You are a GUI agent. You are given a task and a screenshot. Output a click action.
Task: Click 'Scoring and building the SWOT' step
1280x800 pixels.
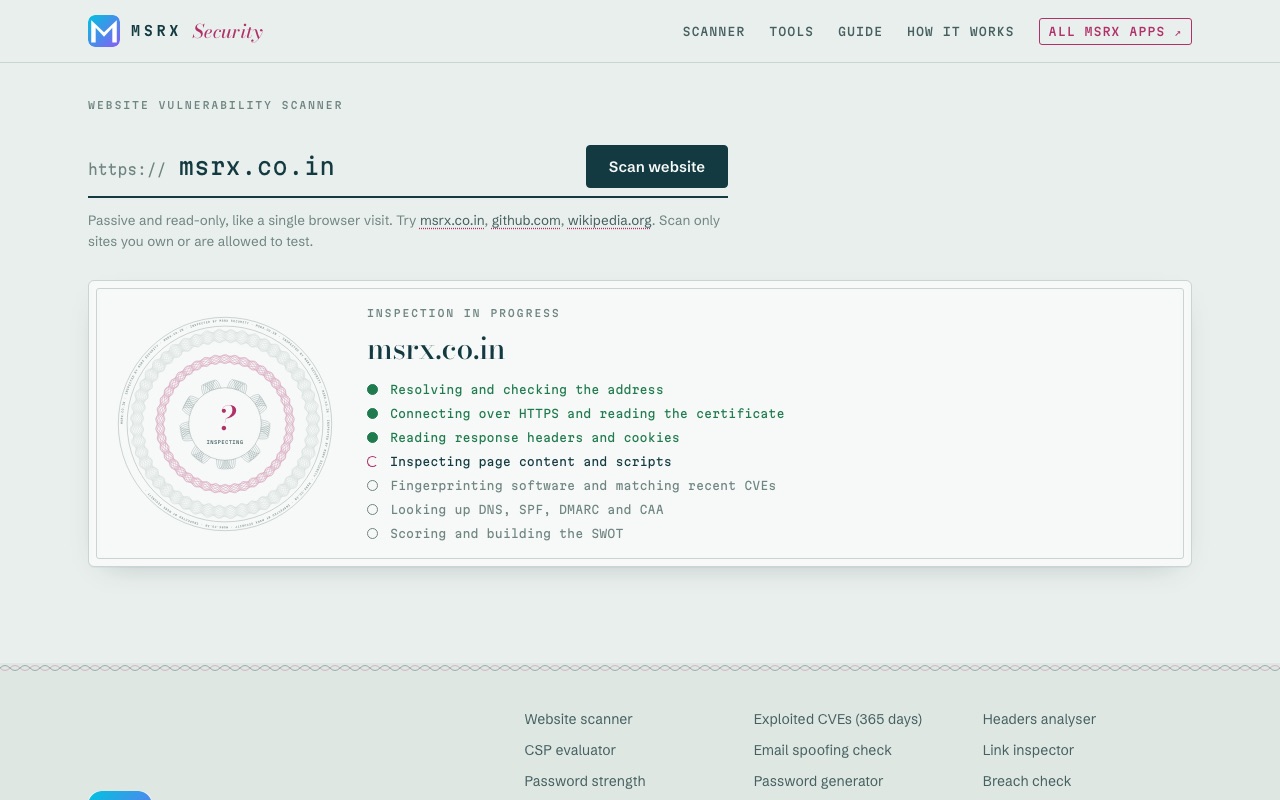pyautogui.click(x=507, y=534)
